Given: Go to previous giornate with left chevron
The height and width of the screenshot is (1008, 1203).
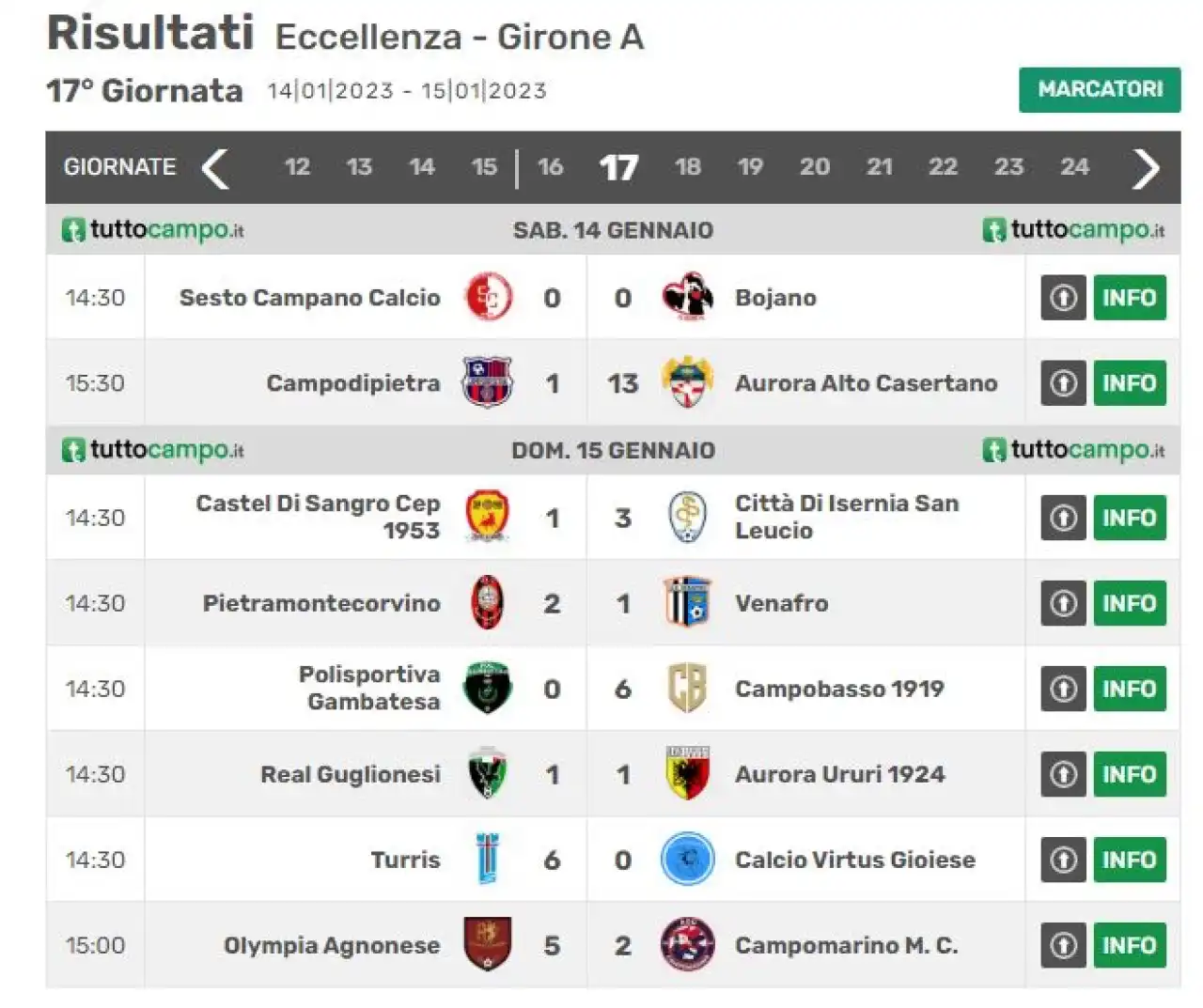Looking at the screenshot, I should [x=215, y=168].
